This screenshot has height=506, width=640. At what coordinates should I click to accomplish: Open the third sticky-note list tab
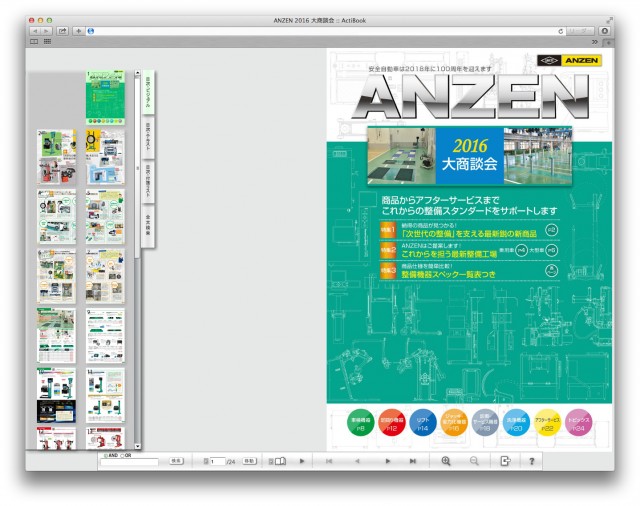pos(148,184)
